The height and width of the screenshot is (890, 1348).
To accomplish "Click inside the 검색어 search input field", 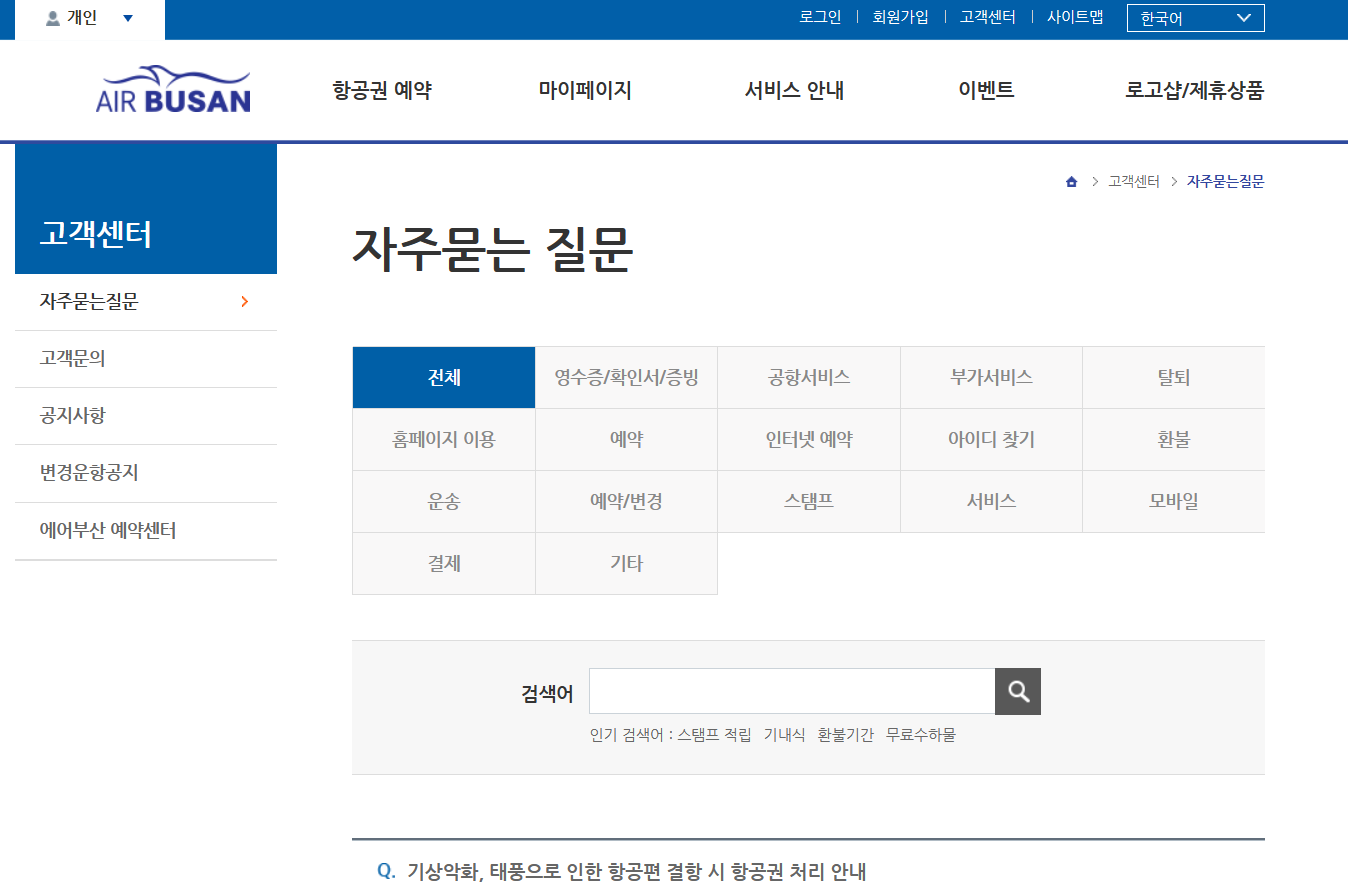I will pyautogui.click(x=790, y=691).
